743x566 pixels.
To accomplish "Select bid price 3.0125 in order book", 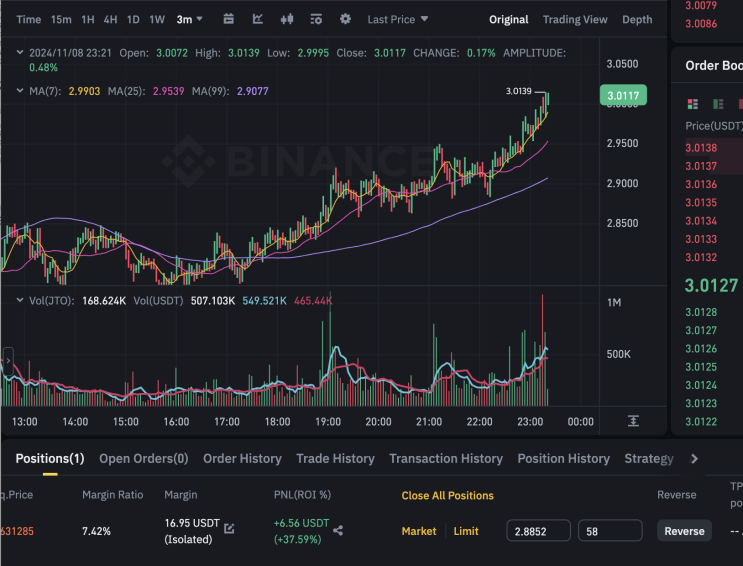I will [x=701, y=367].
